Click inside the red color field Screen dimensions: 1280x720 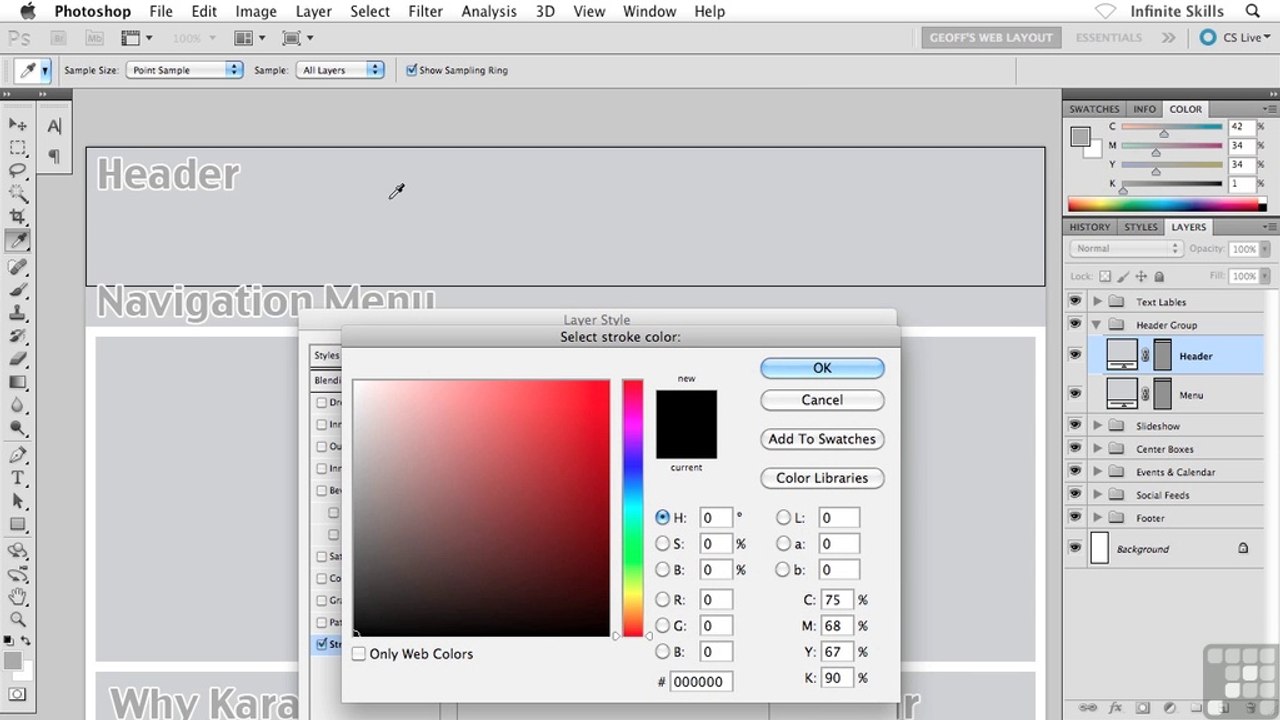(481, 508)
